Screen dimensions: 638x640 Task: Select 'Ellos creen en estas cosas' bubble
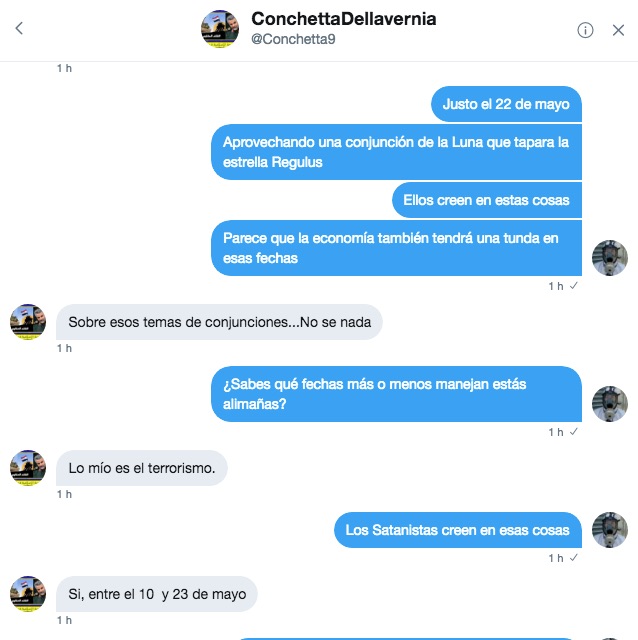487,200
